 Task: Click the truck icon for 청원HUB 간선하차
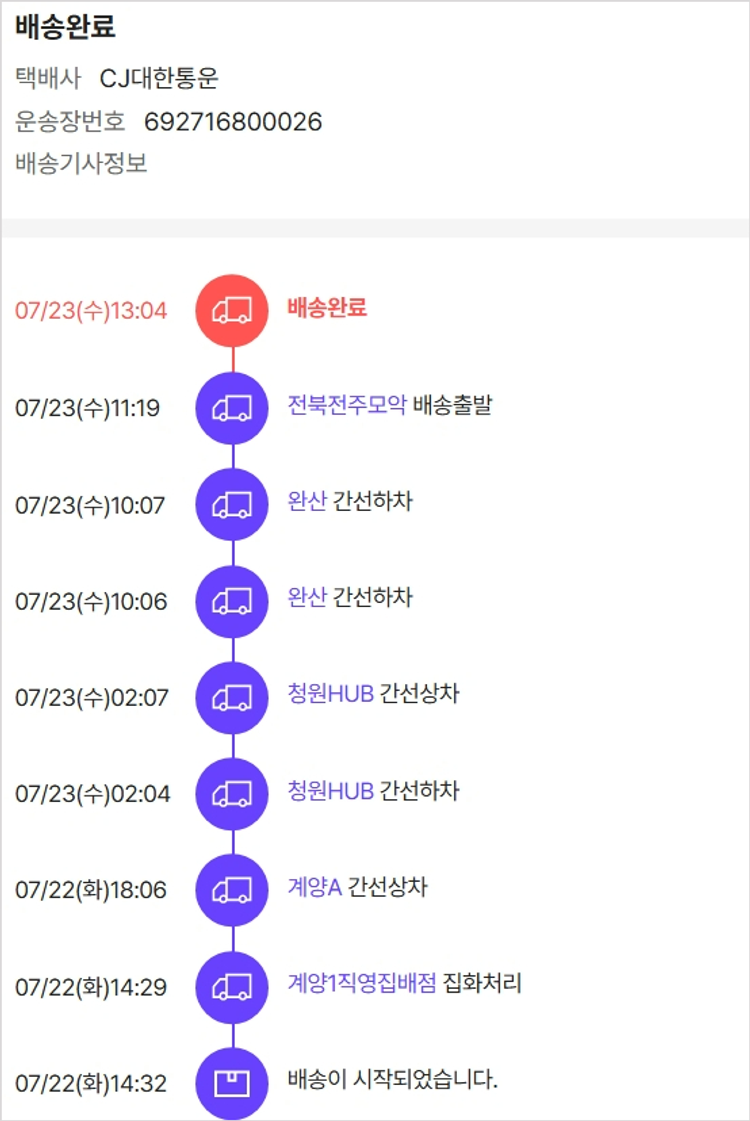coord(232,794)
